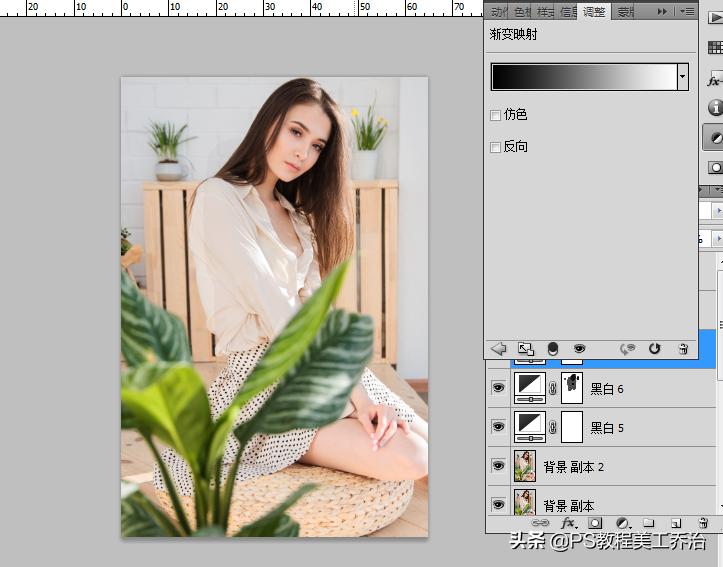The width and height of the screenshot is (723, 567).
Task: Switch to the 信息 tab
Action: 568,12
